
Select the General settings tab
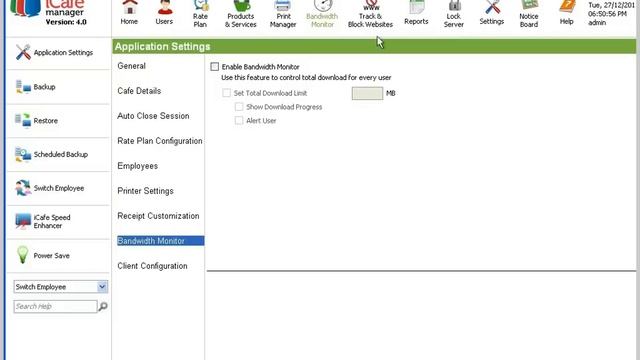[131, 66]
